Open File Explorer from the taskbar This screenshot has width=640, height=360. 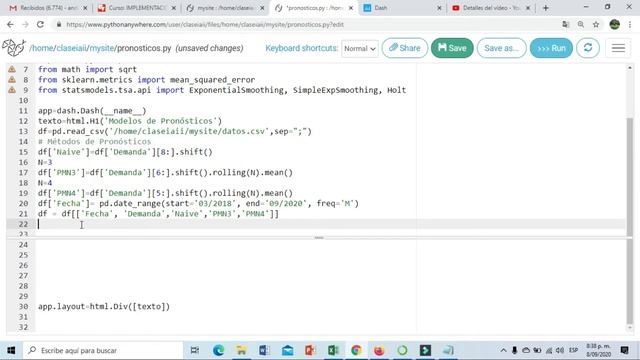tap(241, 350)
